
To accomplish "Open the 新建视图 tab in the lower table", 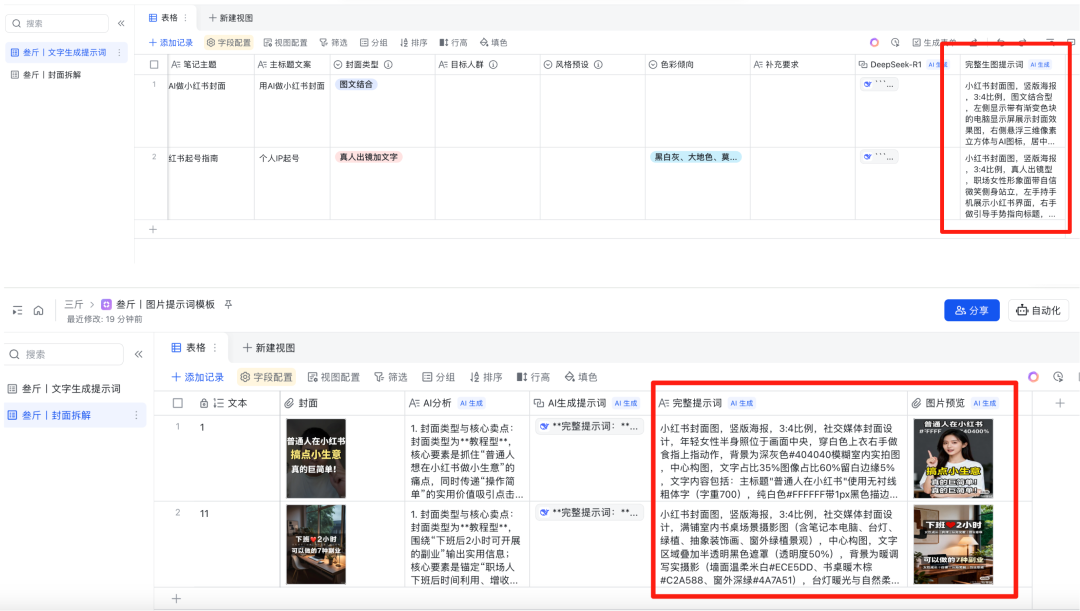I will [x=267, y=348].
